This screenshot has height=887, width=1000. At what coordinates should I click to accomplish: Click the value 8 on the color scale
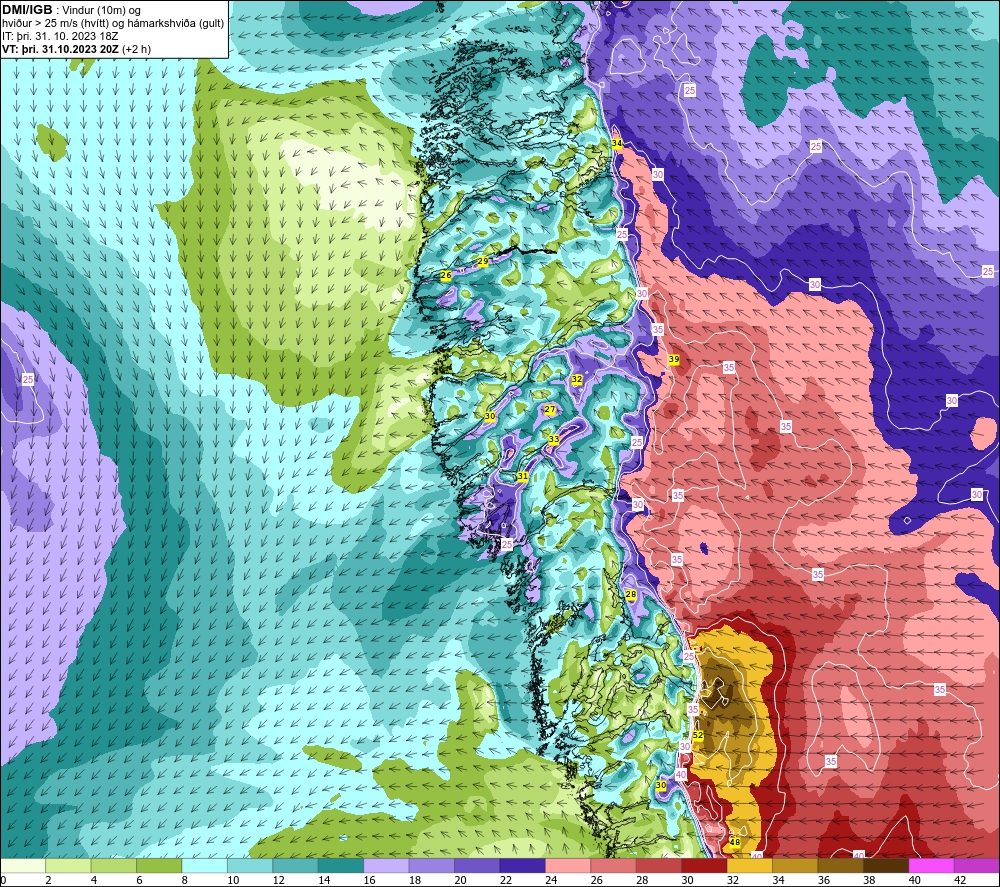point(184,880)
